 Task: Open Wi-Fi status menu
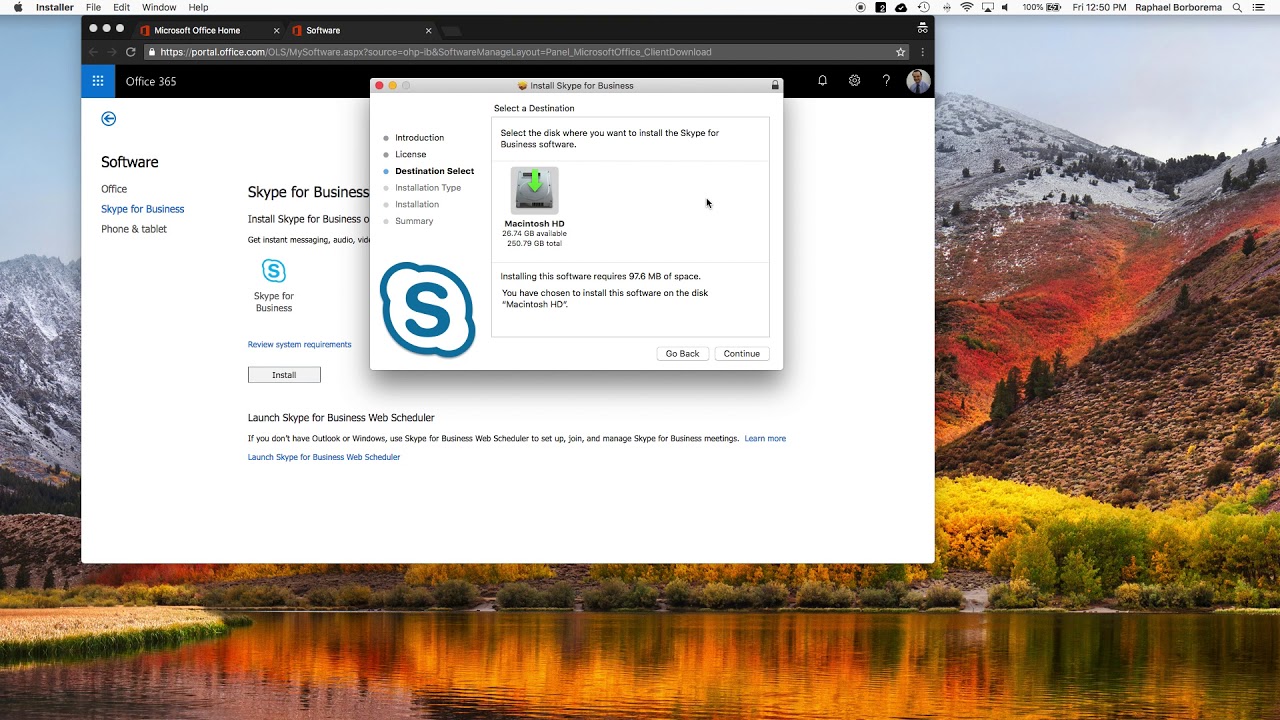967,7
